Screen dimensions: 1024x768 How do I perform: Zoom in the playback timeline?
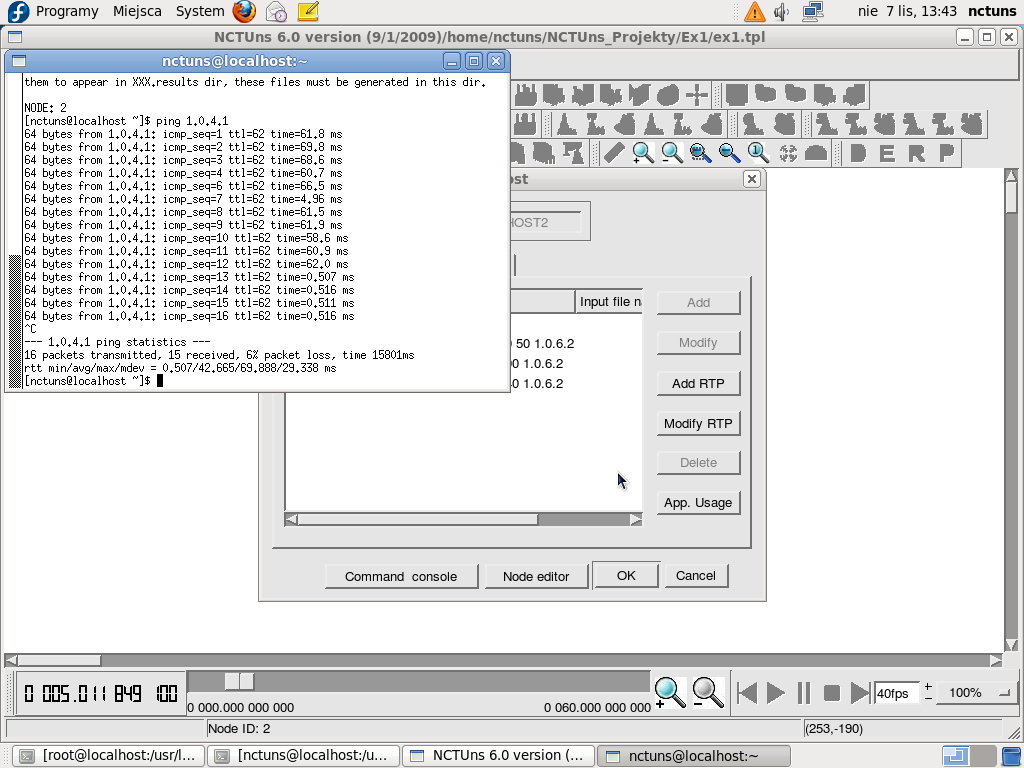click(x=669, y=692)
